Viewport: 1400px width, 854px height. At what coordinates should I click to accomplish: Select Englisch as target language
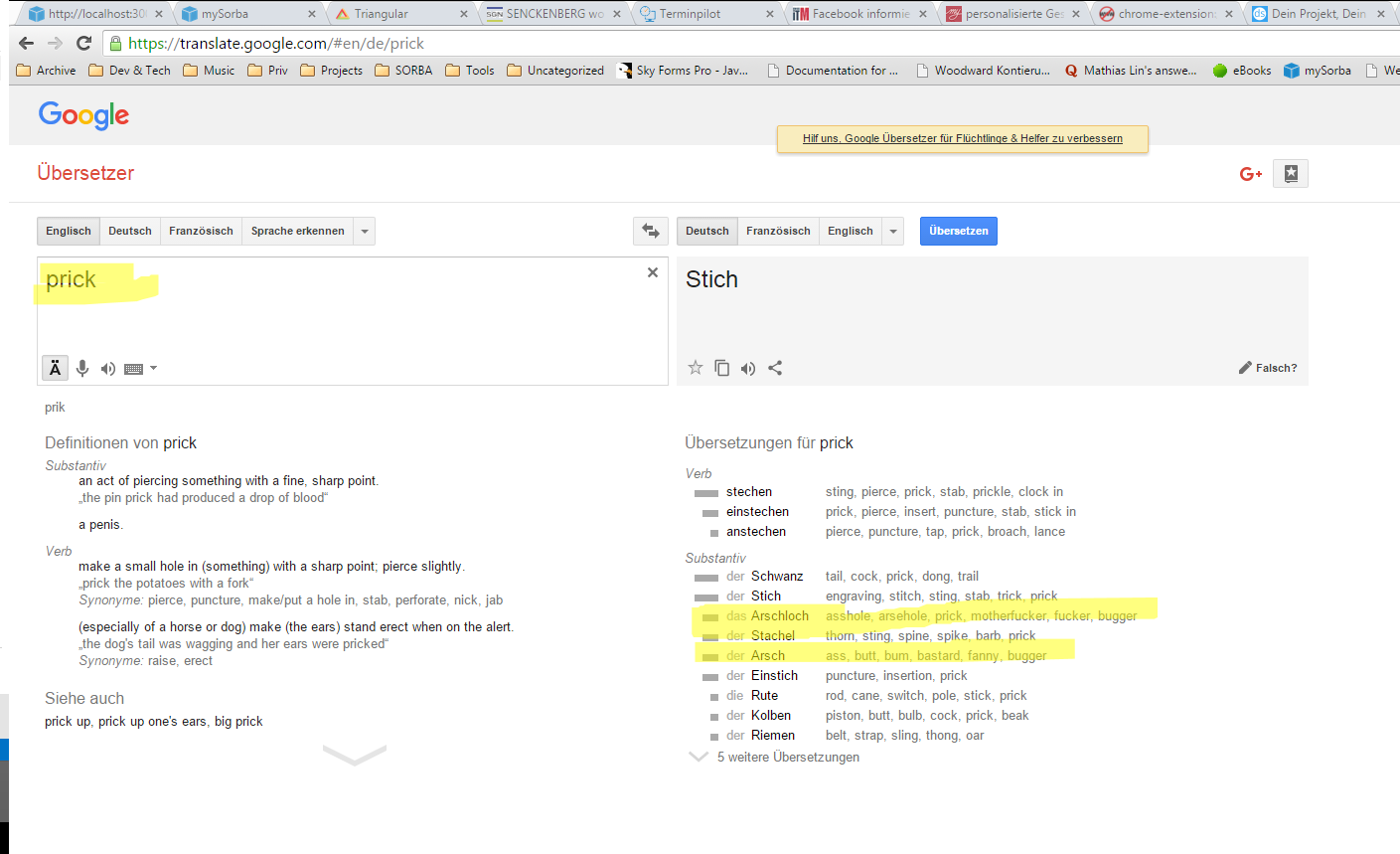[x=851, y=231]
